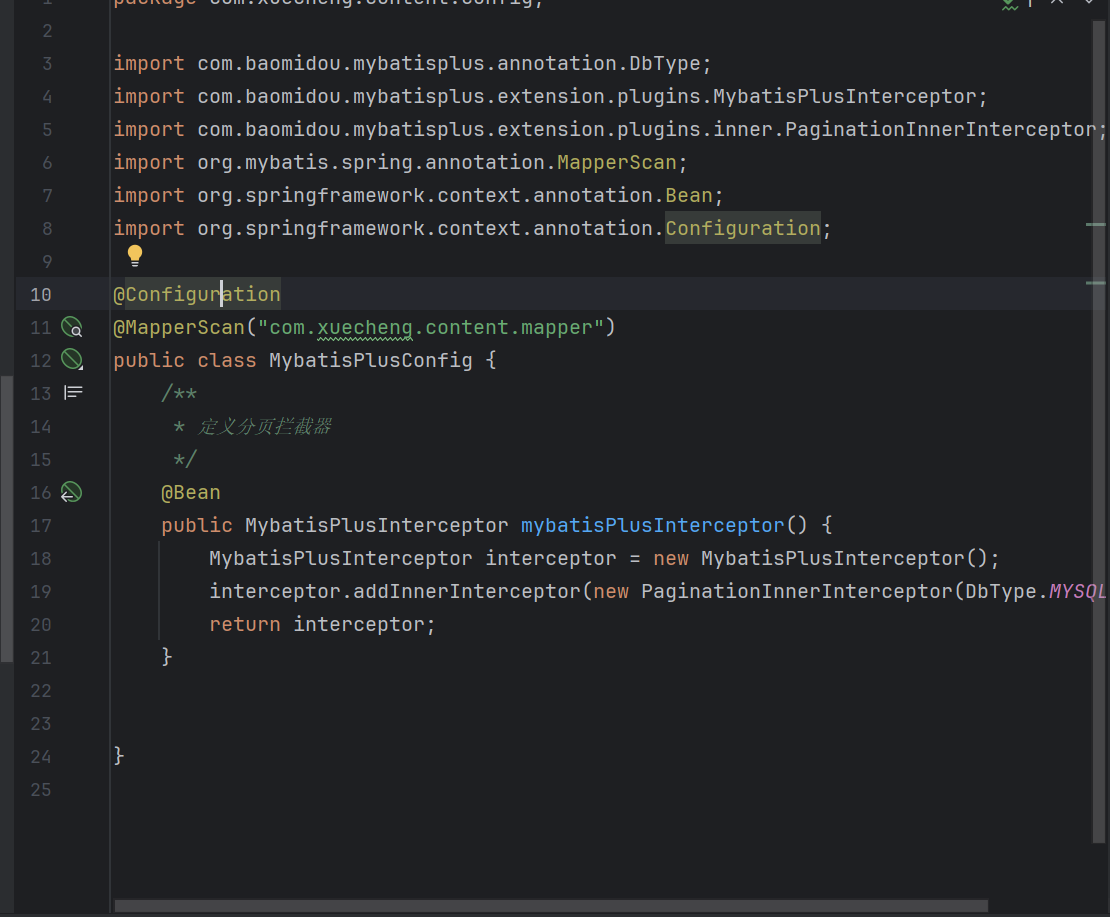
Task: Click the closing brace on line 24
Action: [119, 756]
